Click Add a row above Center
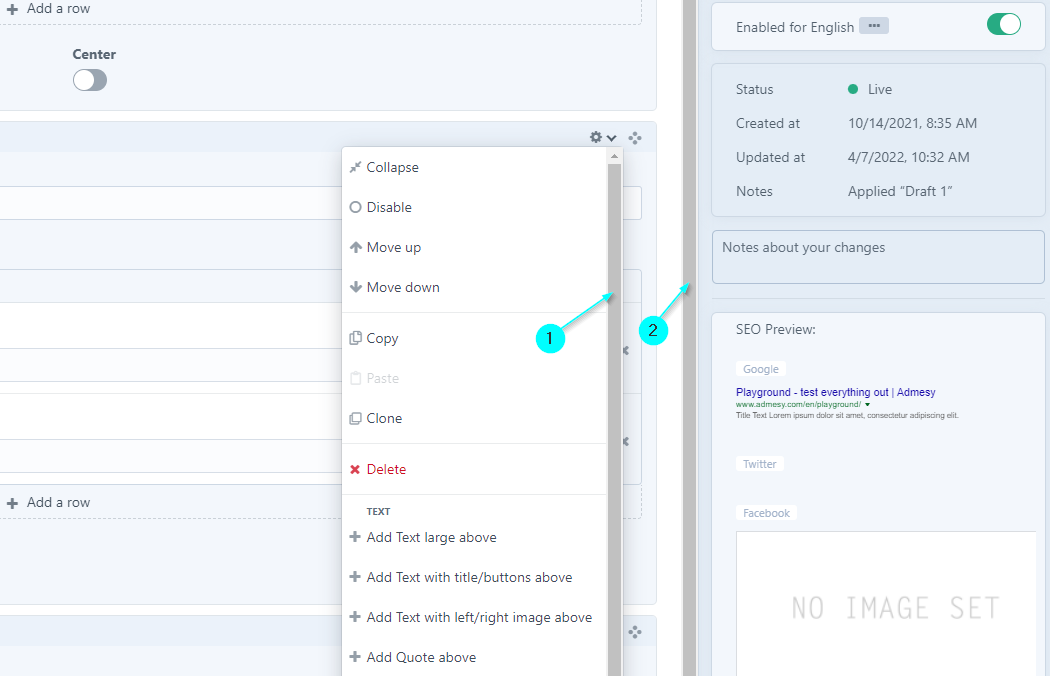Screen dimensions: 1050x676 point(48,9)
